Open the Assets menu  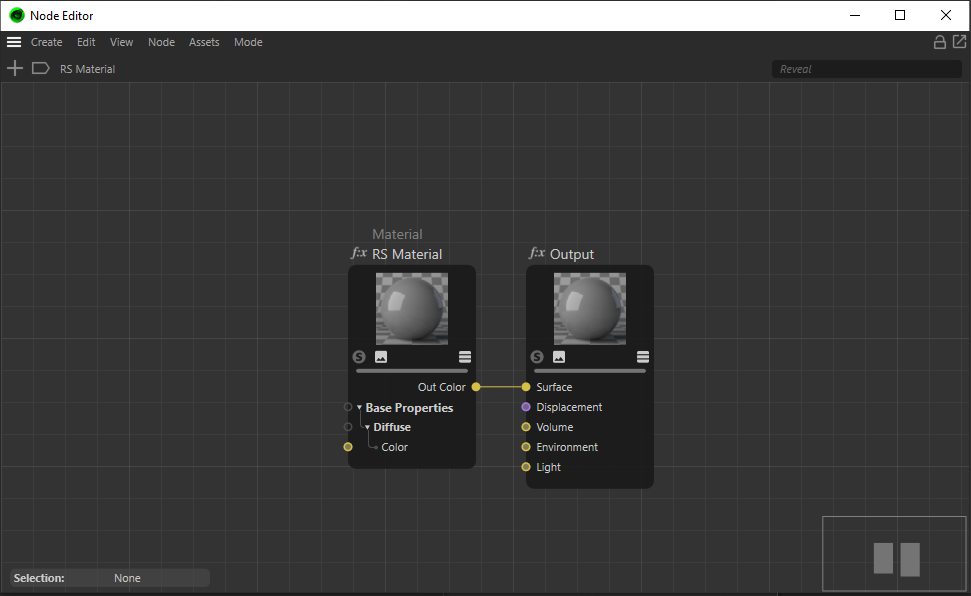click(x=204, y=42)
